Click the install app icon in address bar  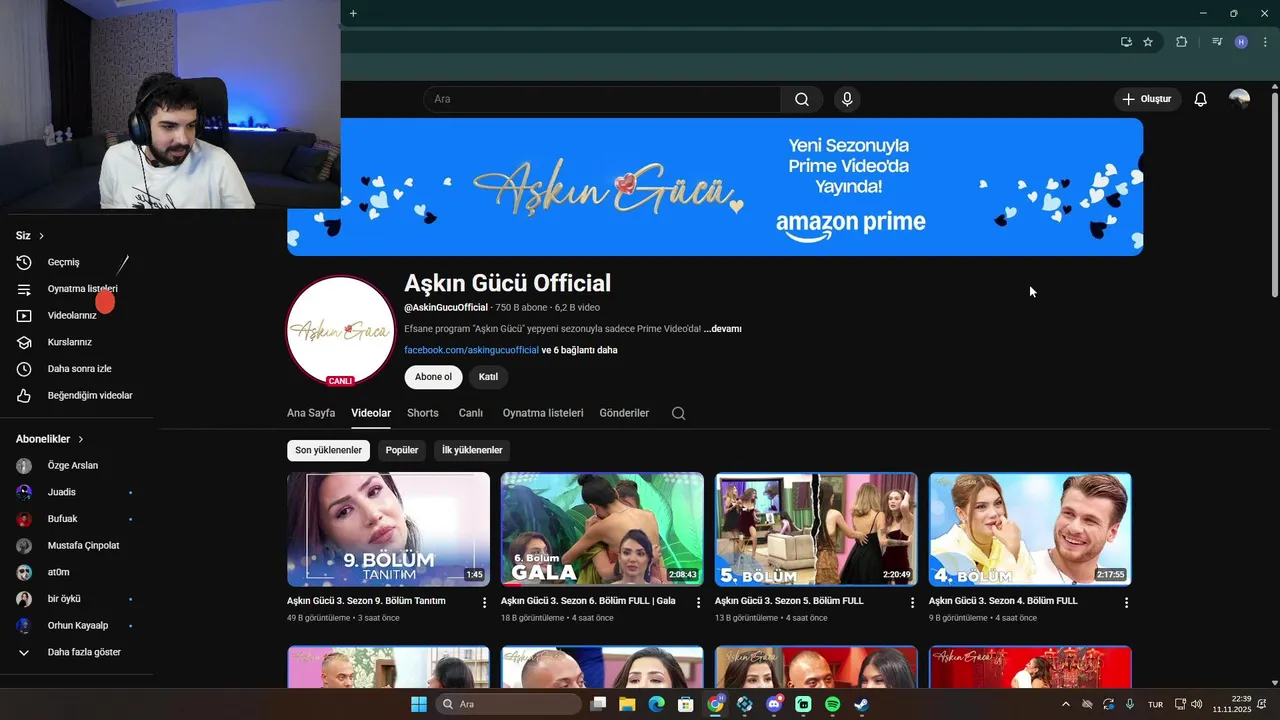(x=1126, y=42)
